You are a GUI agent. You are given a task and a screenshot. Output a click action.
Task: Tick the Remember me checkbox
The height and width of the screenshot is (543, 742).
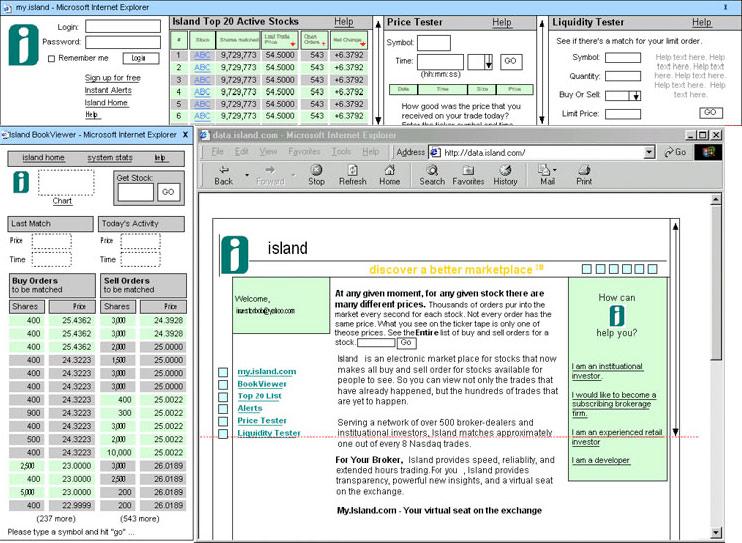pyautogui.click(x=52, y=59)
